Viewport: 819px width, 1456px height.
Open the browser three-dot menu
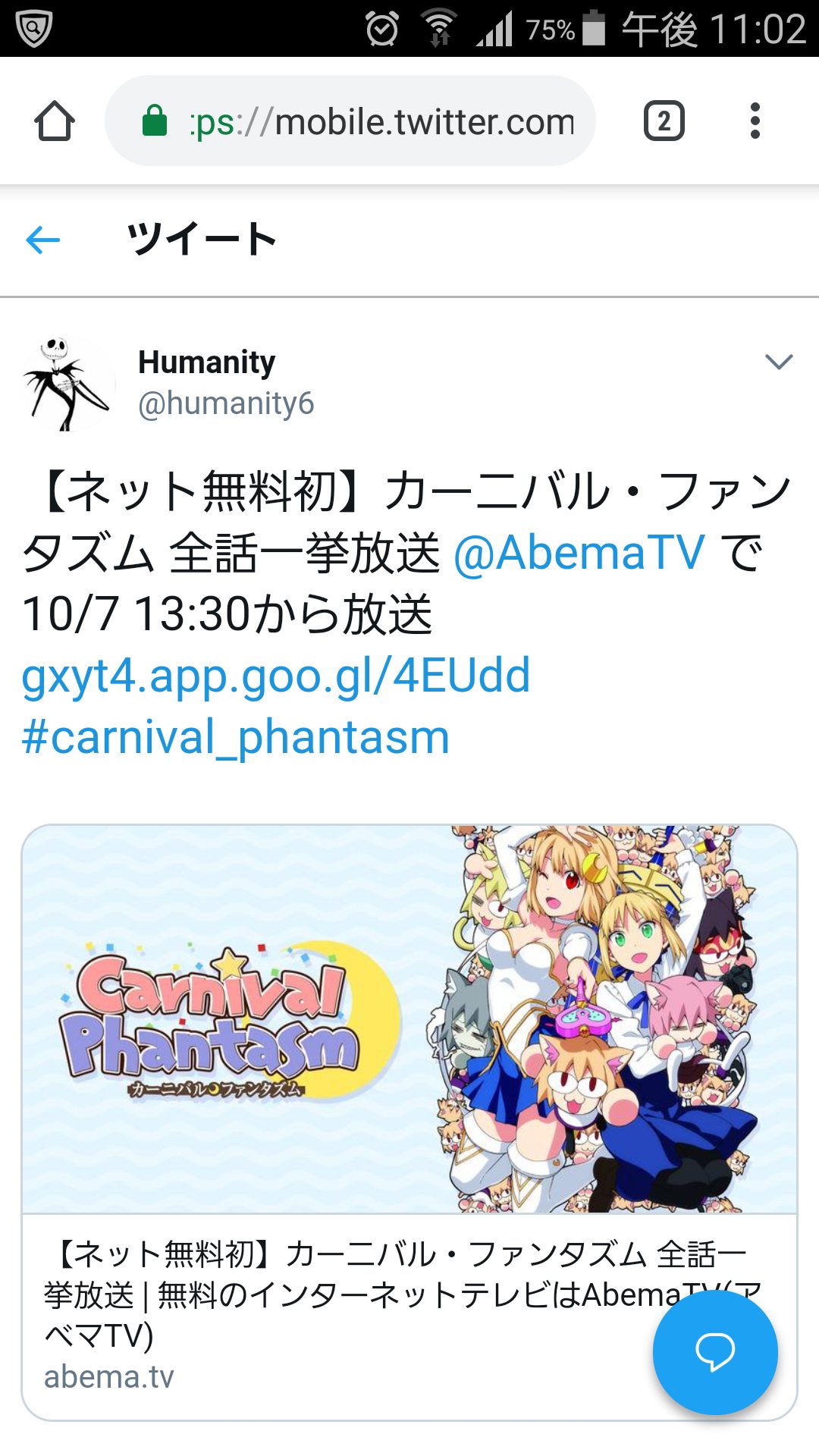click(755, 121)
